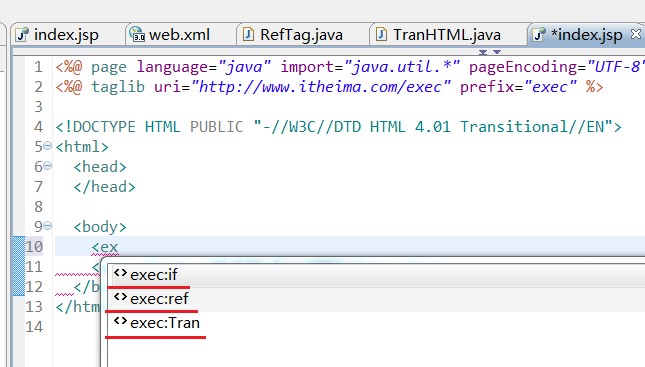Viewport: 645px width, 367px height.
Task: Click the <head> opening tag on line 6
Action: tap(100, 167)
